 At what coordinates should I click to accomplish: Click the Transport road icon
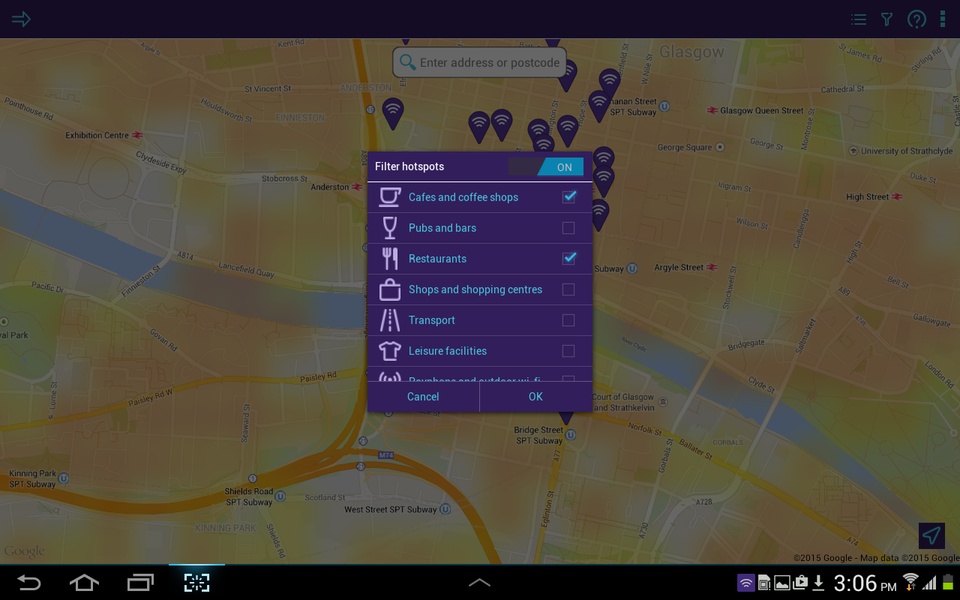(x=389, y=320)
